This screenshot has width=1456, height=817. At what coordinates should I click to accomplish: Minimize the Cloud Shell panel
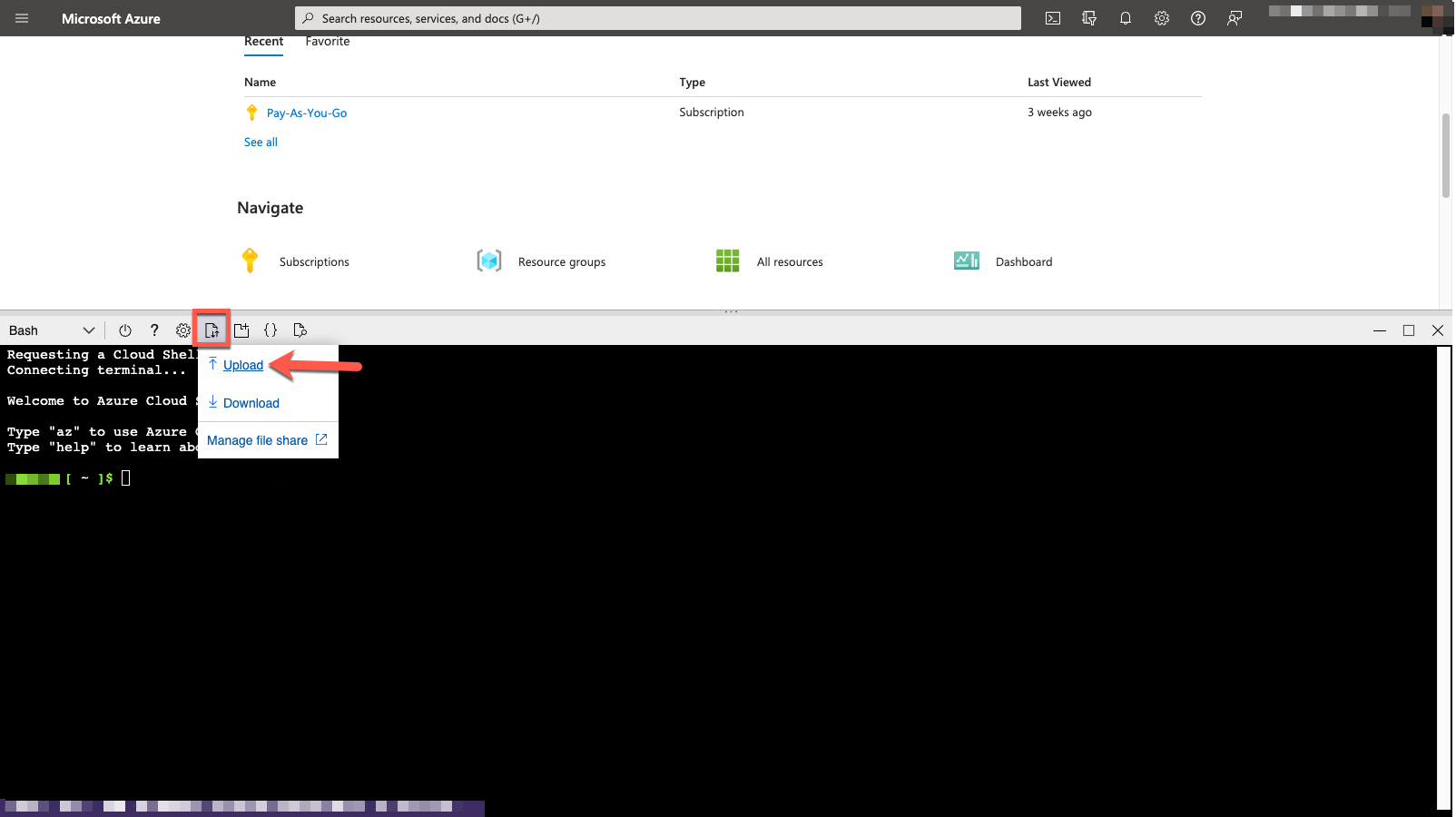point(1380,330)
